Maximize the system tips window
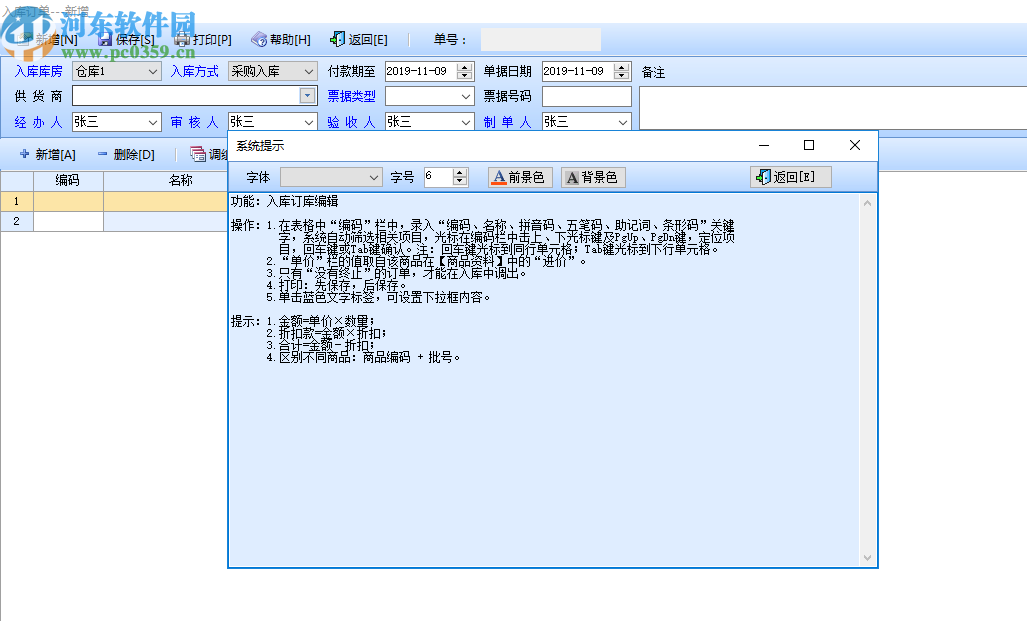This screenshot has width=1027, height=621. (x=809, y=145)
